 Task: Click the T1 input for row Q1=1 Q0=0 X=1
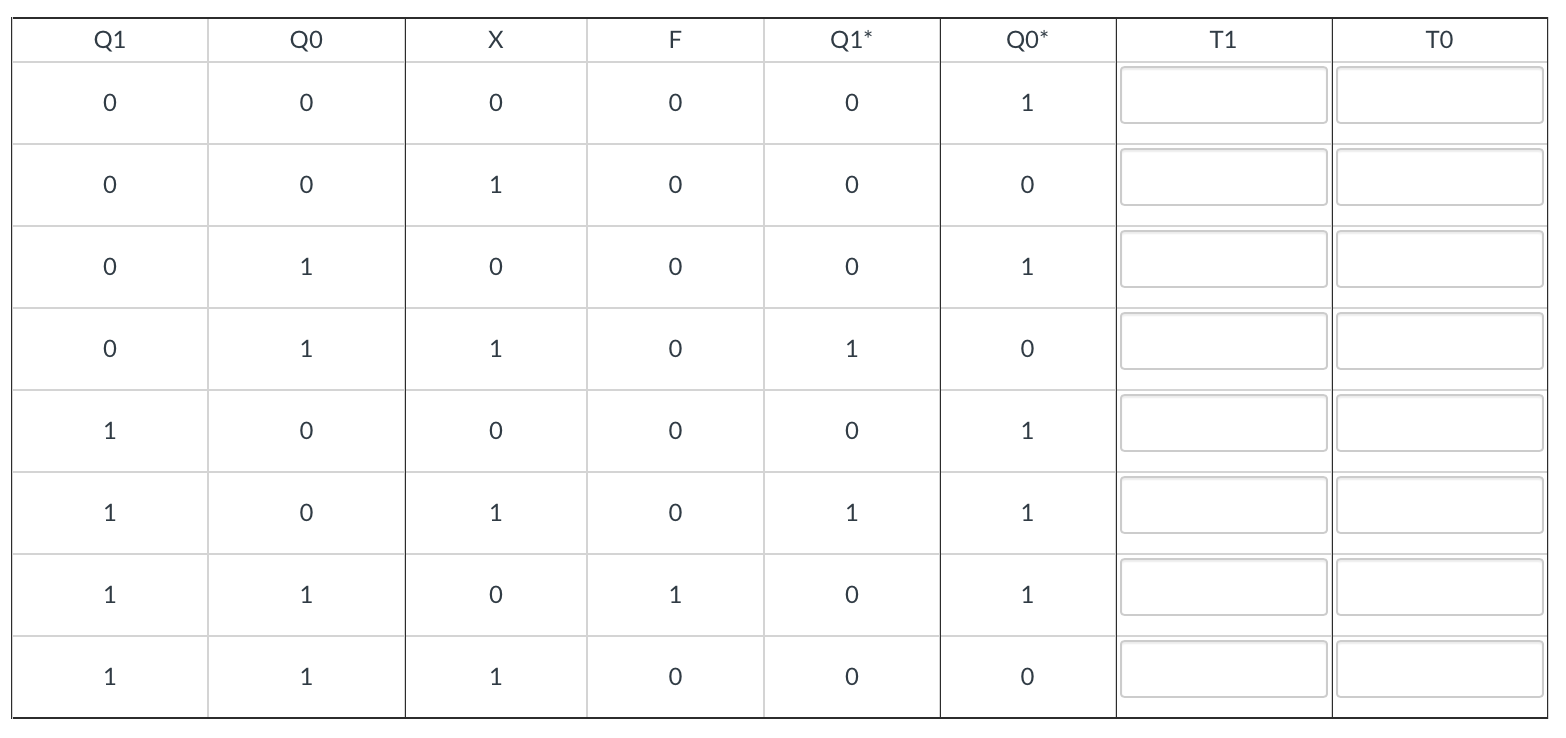click(1222, 506)
